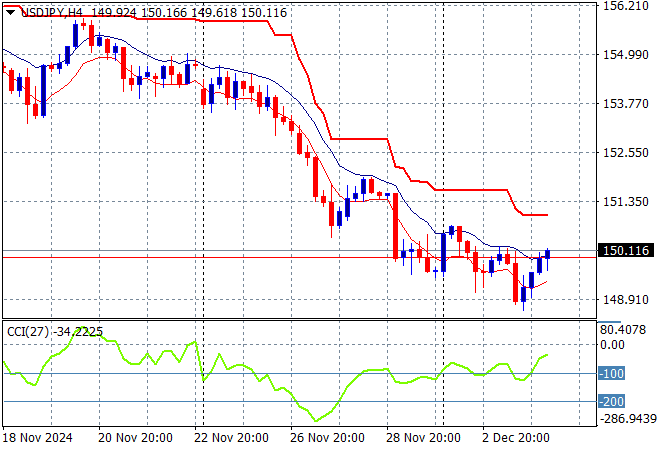Select the OHLC values 149.924 150.166 149.618

tap(164, 13)
